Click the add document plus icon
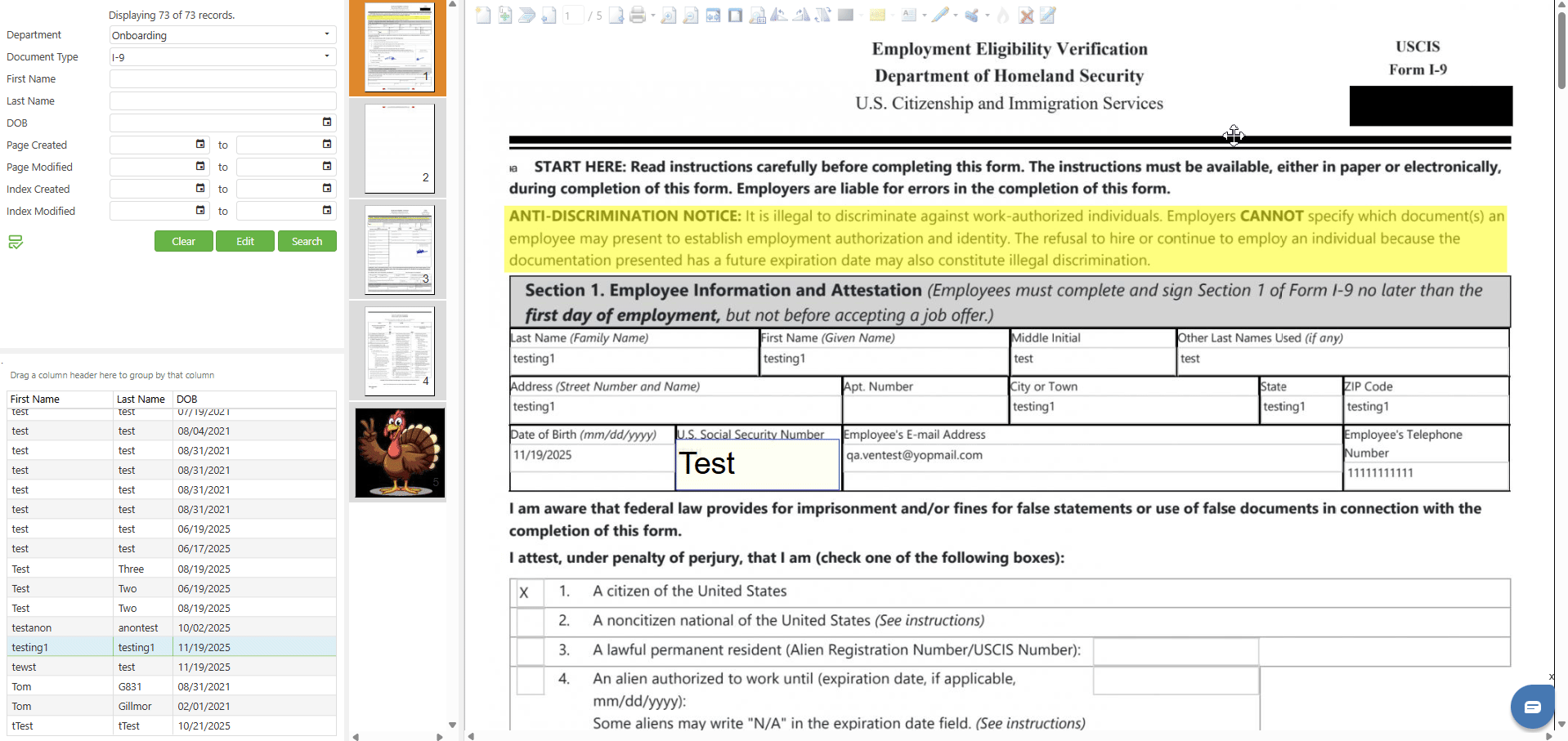This screenshot has height=741, width=1568. point(505,15)
